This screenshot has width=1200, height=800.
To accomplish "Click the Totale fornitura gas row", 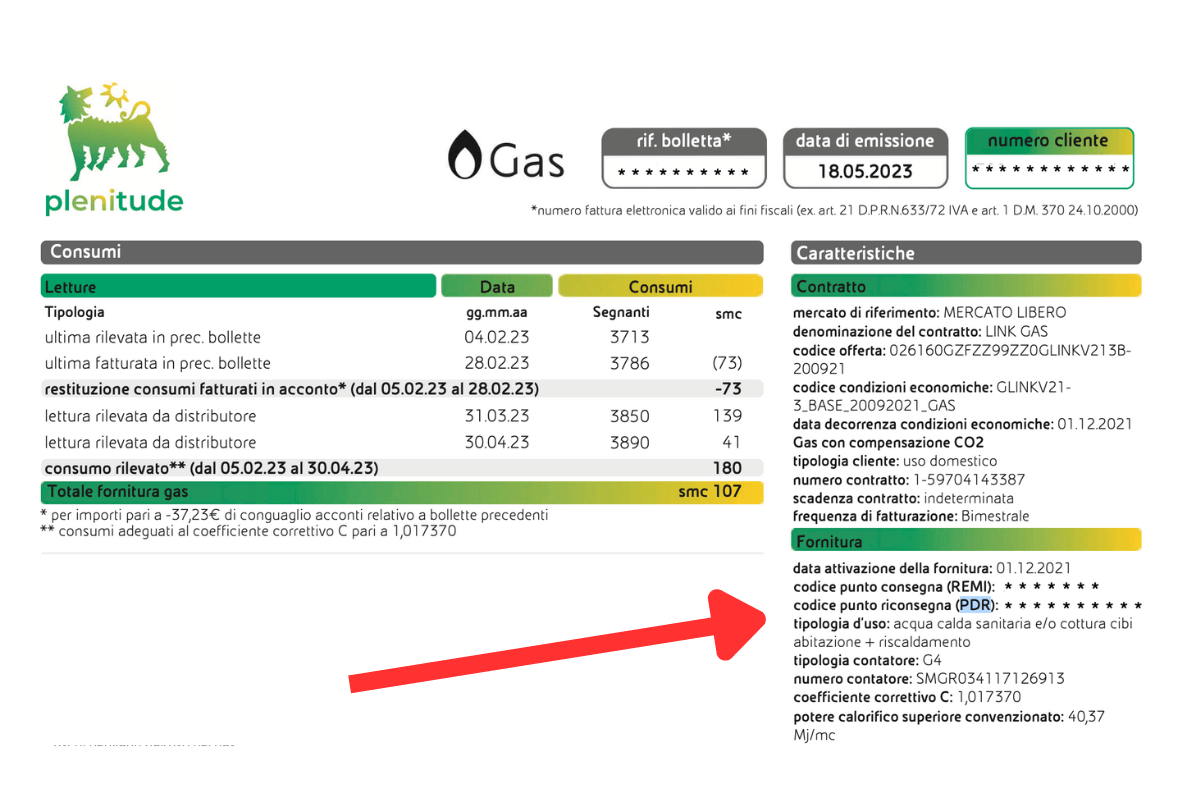I will pos(401,492).
